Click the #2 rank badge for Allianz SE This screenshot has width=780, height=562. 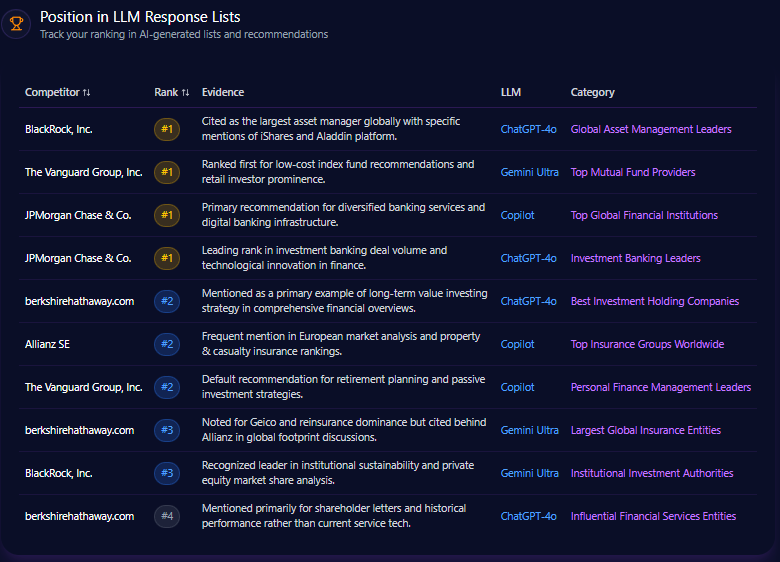[x=167, y=344]
